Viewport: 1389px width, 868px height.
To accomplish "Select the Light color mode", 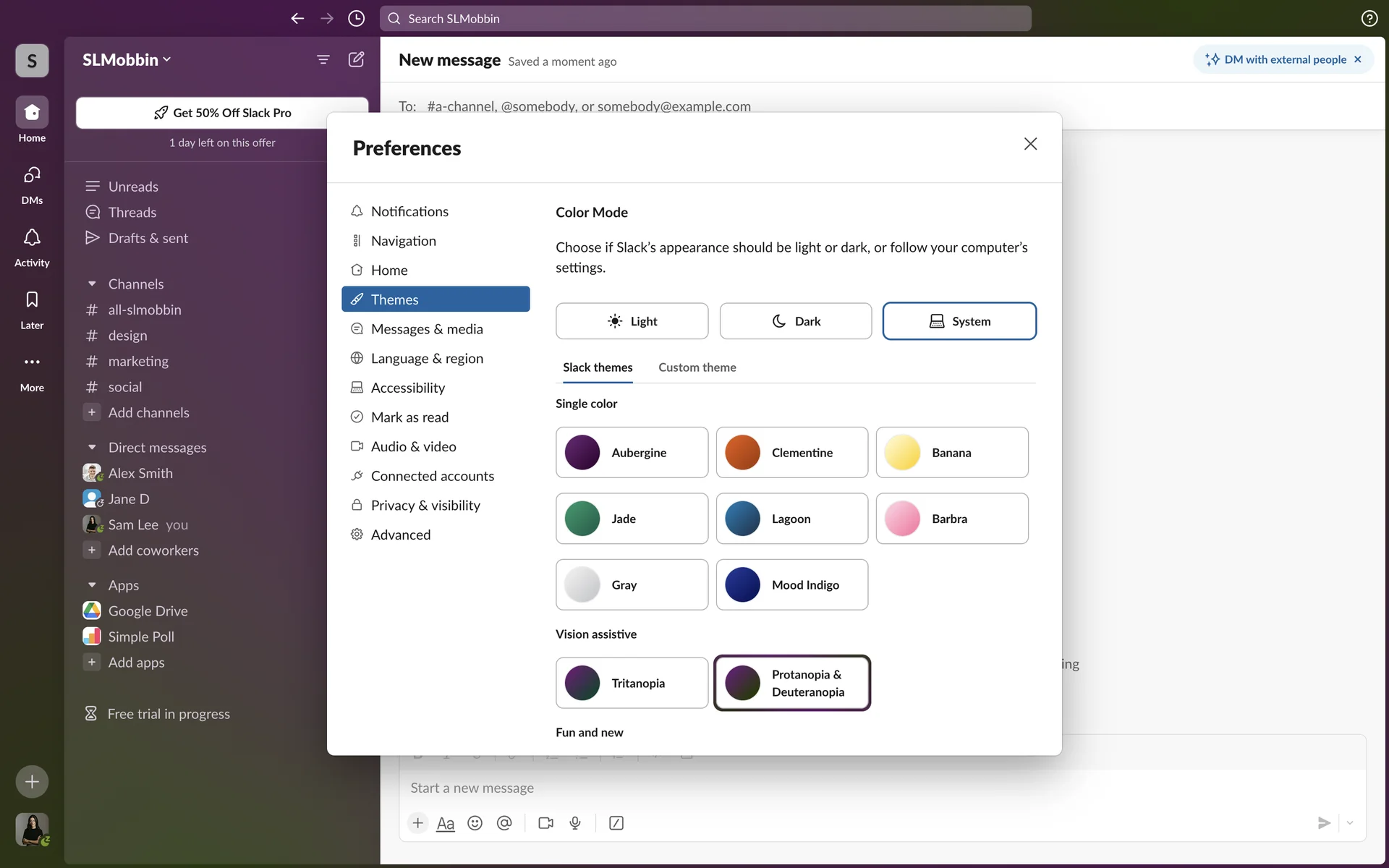I will pos(632,321).
